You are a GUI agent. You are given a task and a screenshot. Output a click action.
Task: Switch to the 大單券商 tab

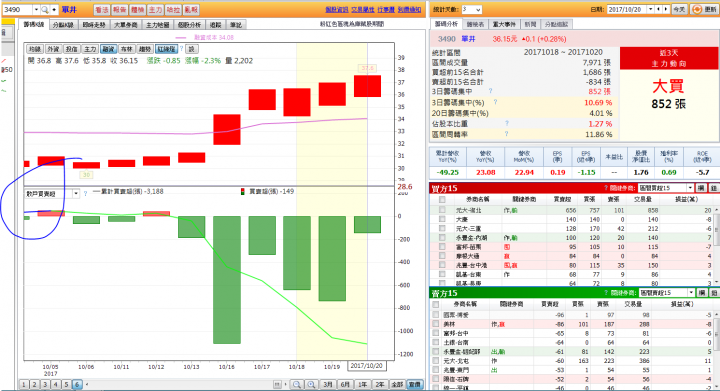click(x=126, y=25)
